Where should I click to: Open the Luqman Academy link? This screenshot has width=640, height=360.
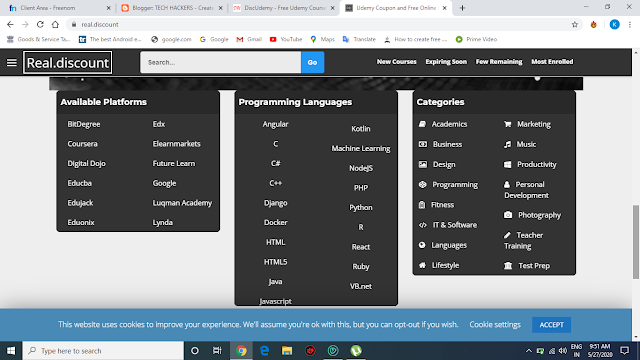[182, 203]
